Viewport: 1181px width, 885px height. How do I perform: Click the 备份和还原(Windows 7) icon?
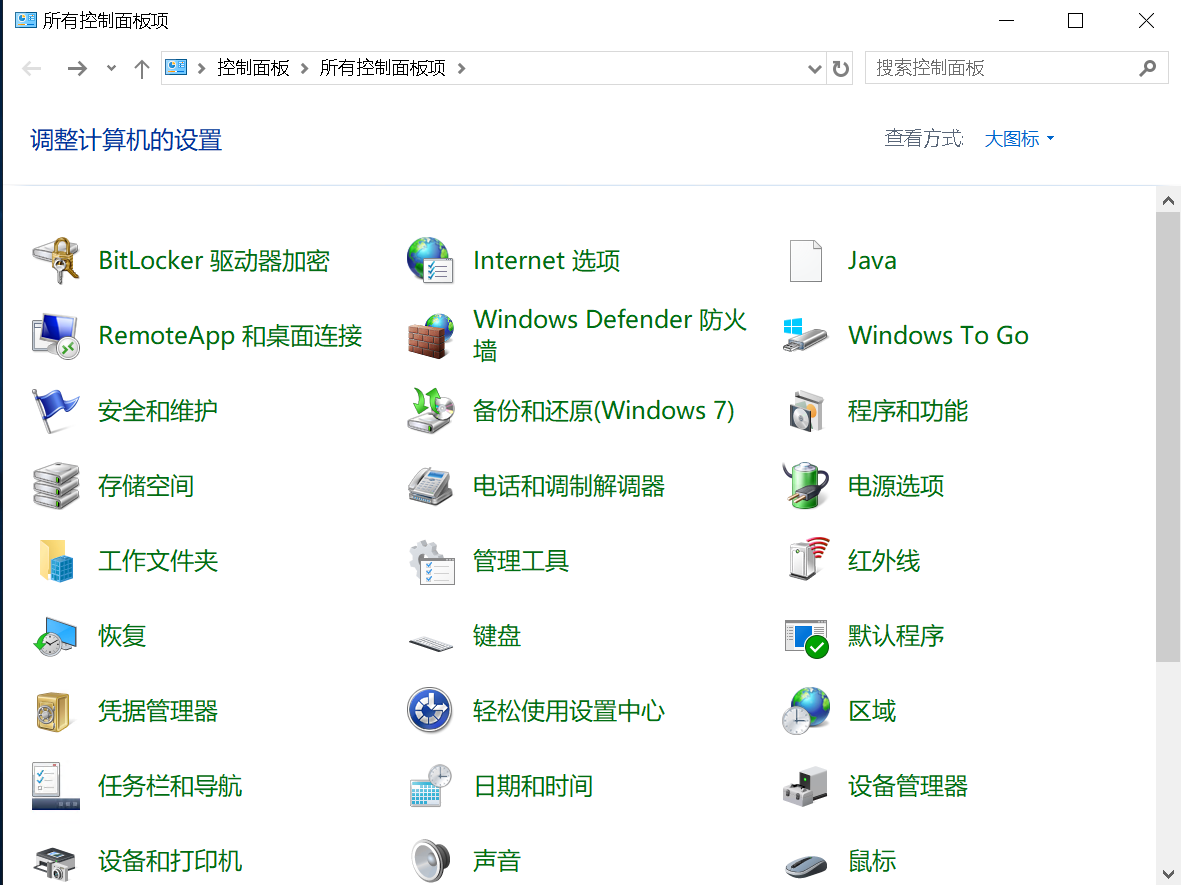point(430,410)
